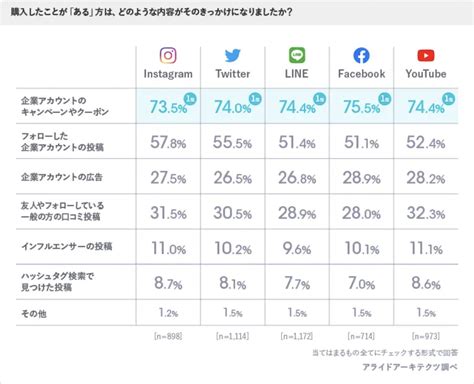Screen dimensions: 474x384
Task: Click the Facebook column header text
Action: 361,74
